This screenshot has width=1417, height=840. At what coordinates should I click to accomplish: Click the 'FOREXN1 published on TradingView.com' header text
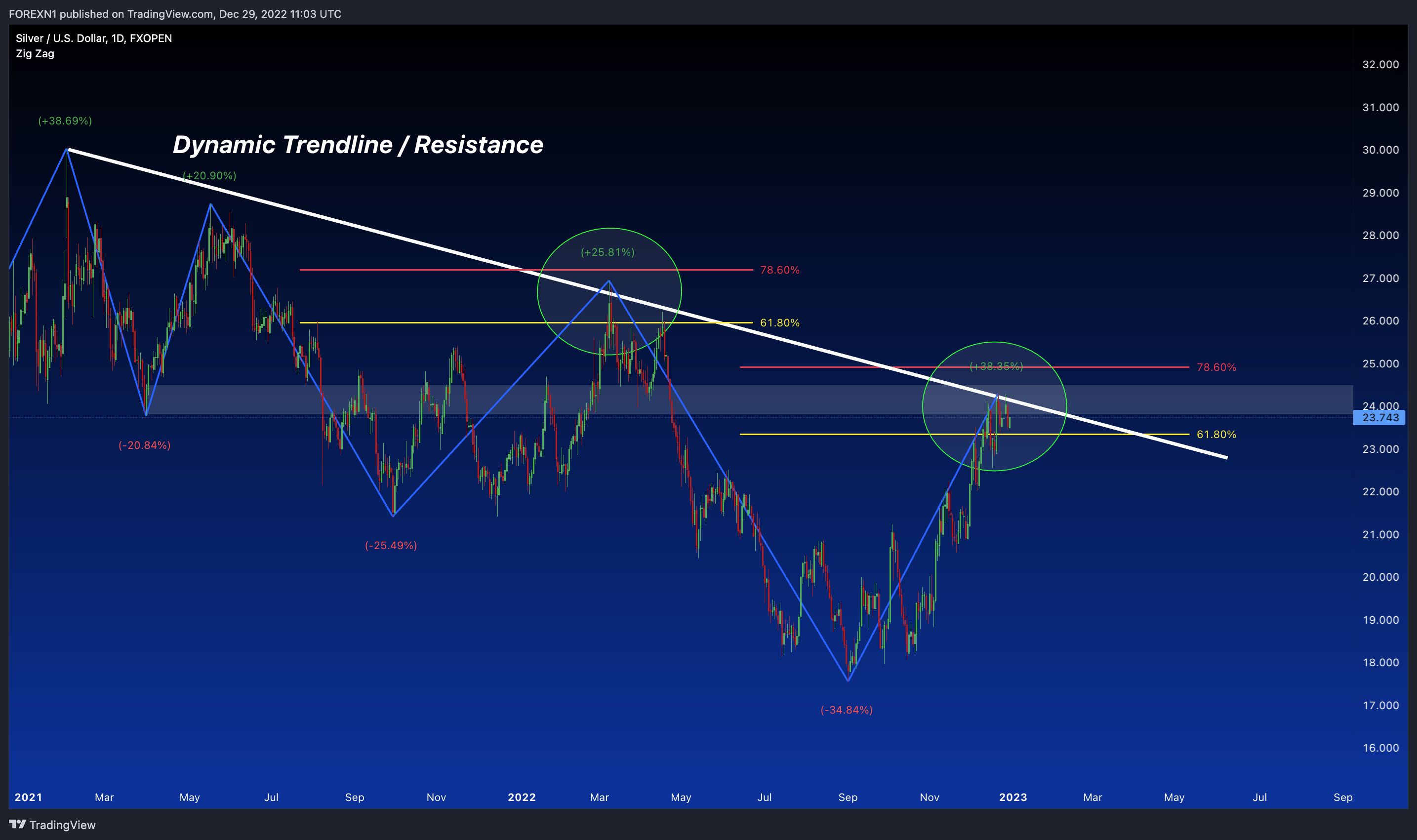112,14
